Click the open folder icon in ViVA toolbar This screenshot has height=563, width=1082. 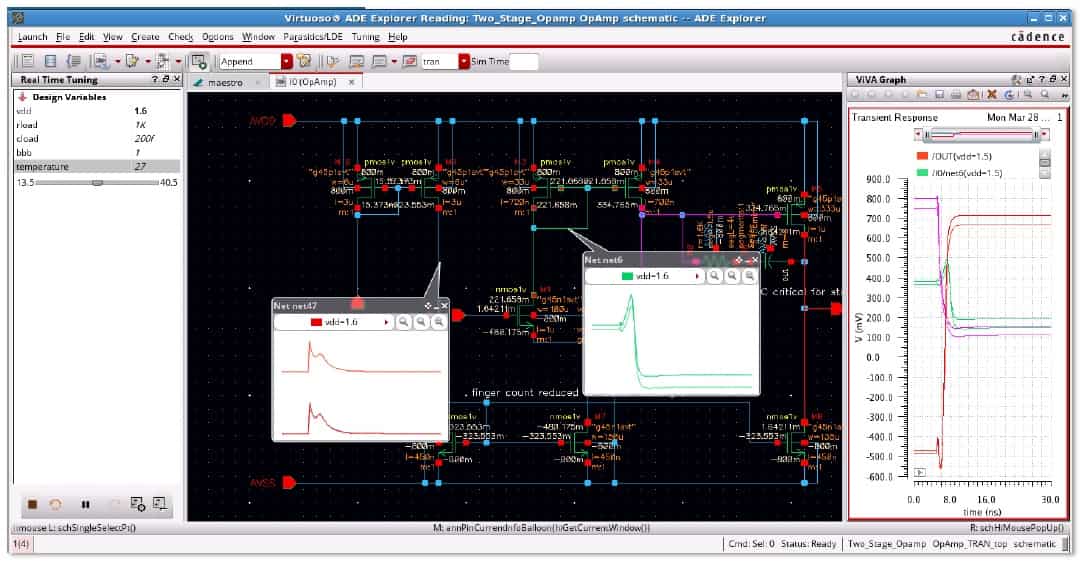(x=922, y=95)
